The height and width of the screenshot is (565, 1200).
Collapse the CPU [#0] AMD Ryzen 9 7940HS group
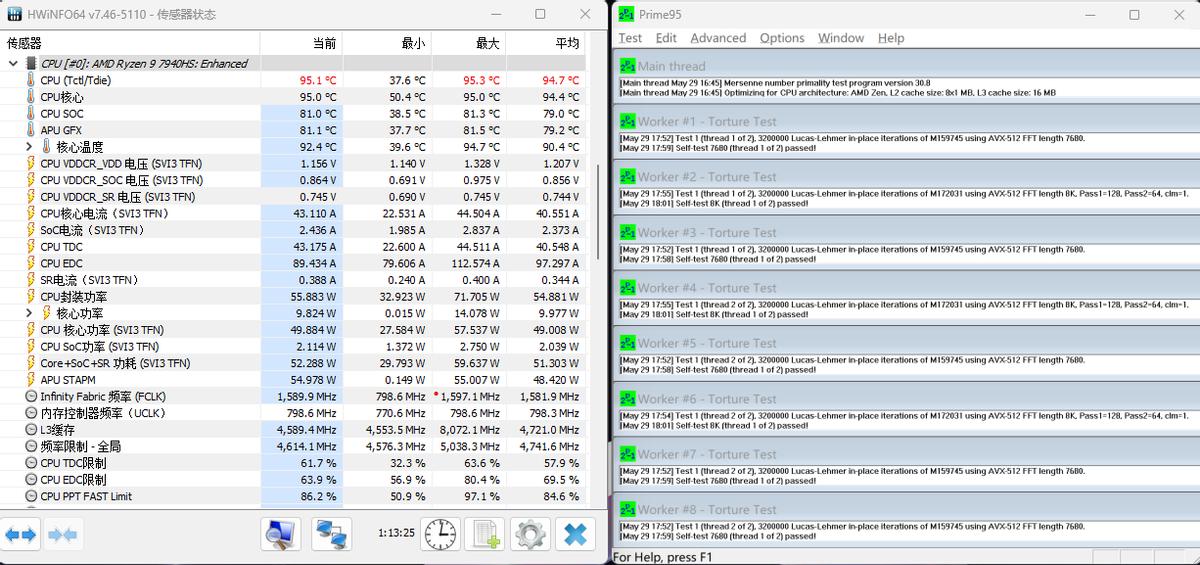click(x=12, y=63)
